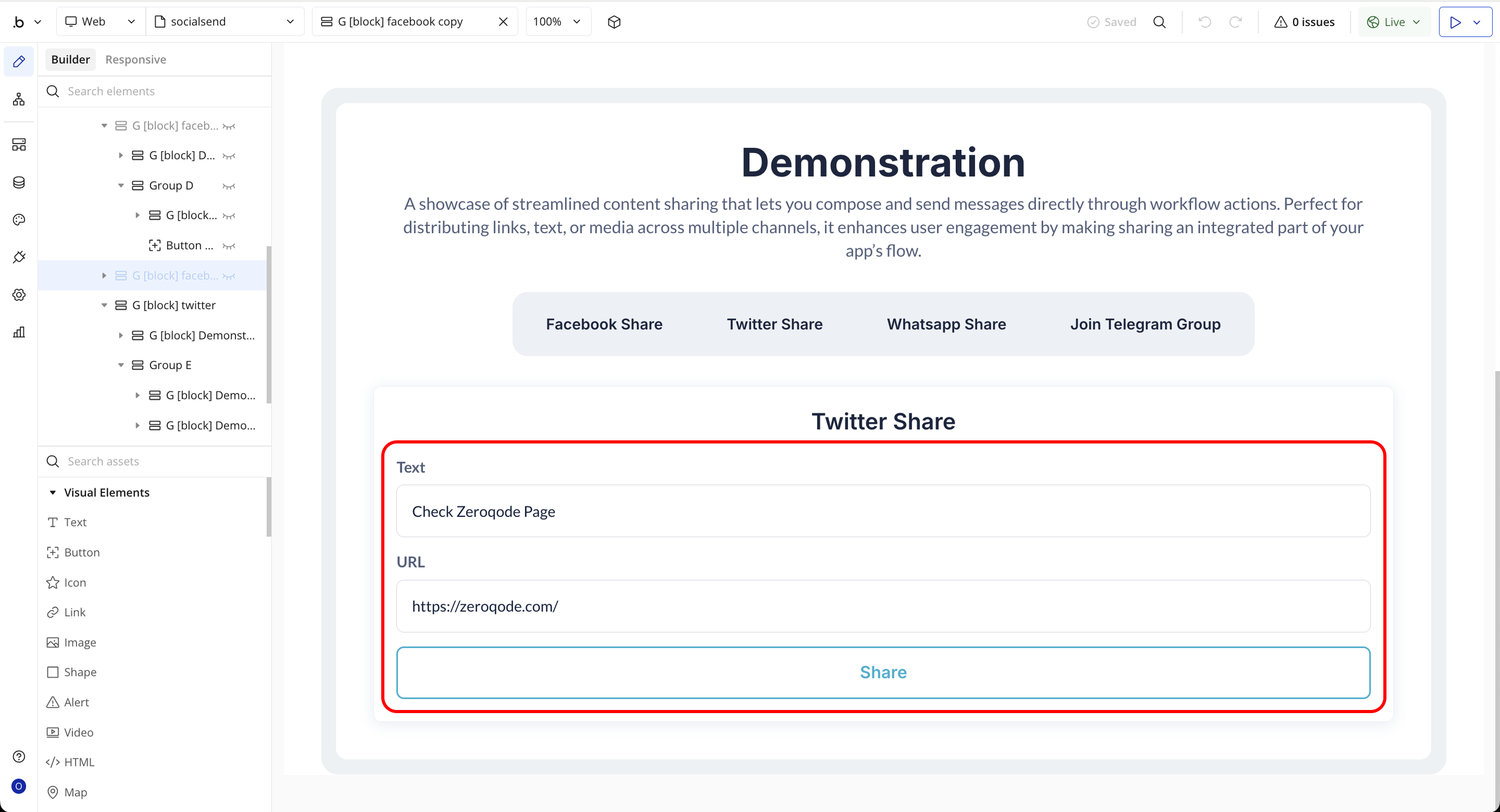Open the Data tab database icon
This screenshot has height=812, width=1500.
point(19,182)
